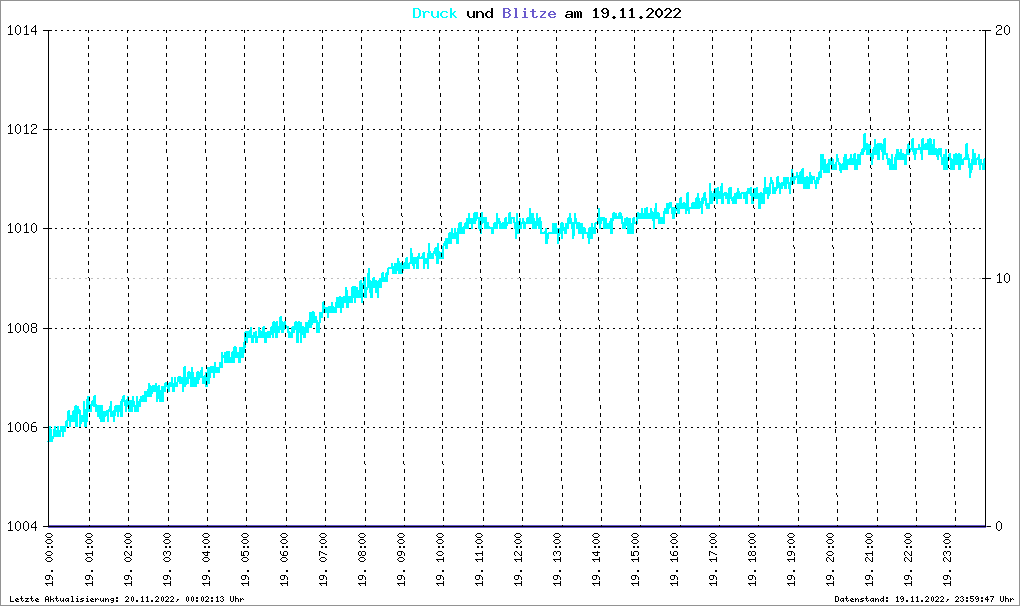Click time label '19. 10:00'
The width and height of the screenshot is (1020, 606).
tap(440, 559)
